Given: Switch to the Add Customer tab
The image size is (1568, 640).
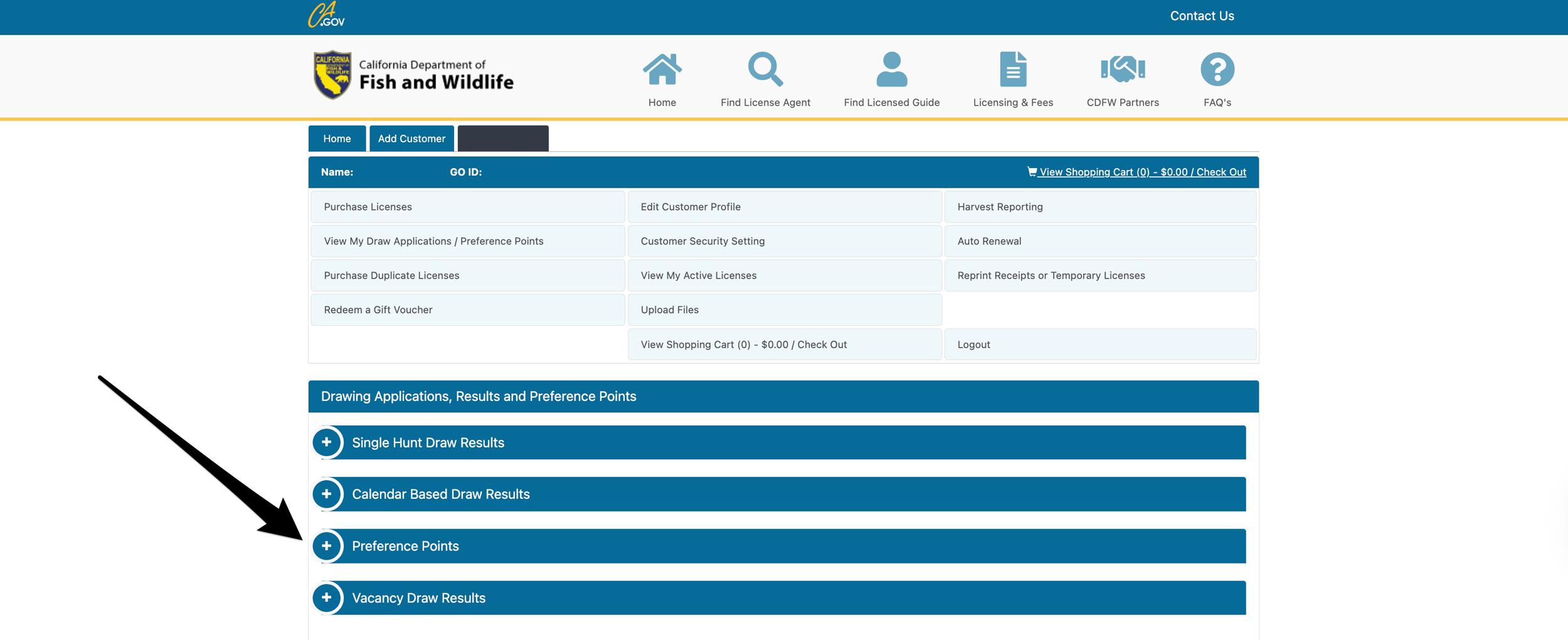Looking at the screenshot, I should point(411,139).
